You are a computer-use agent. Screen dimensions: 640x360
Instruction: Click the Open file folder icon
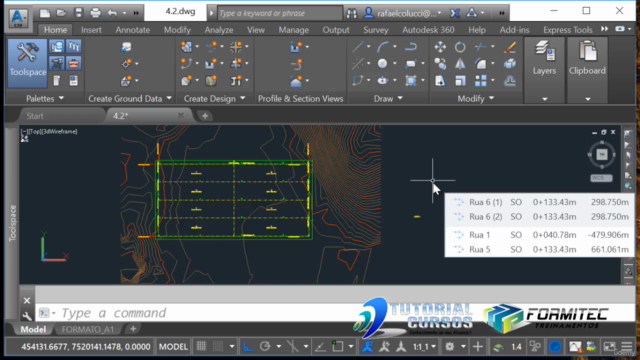(62, 13)
